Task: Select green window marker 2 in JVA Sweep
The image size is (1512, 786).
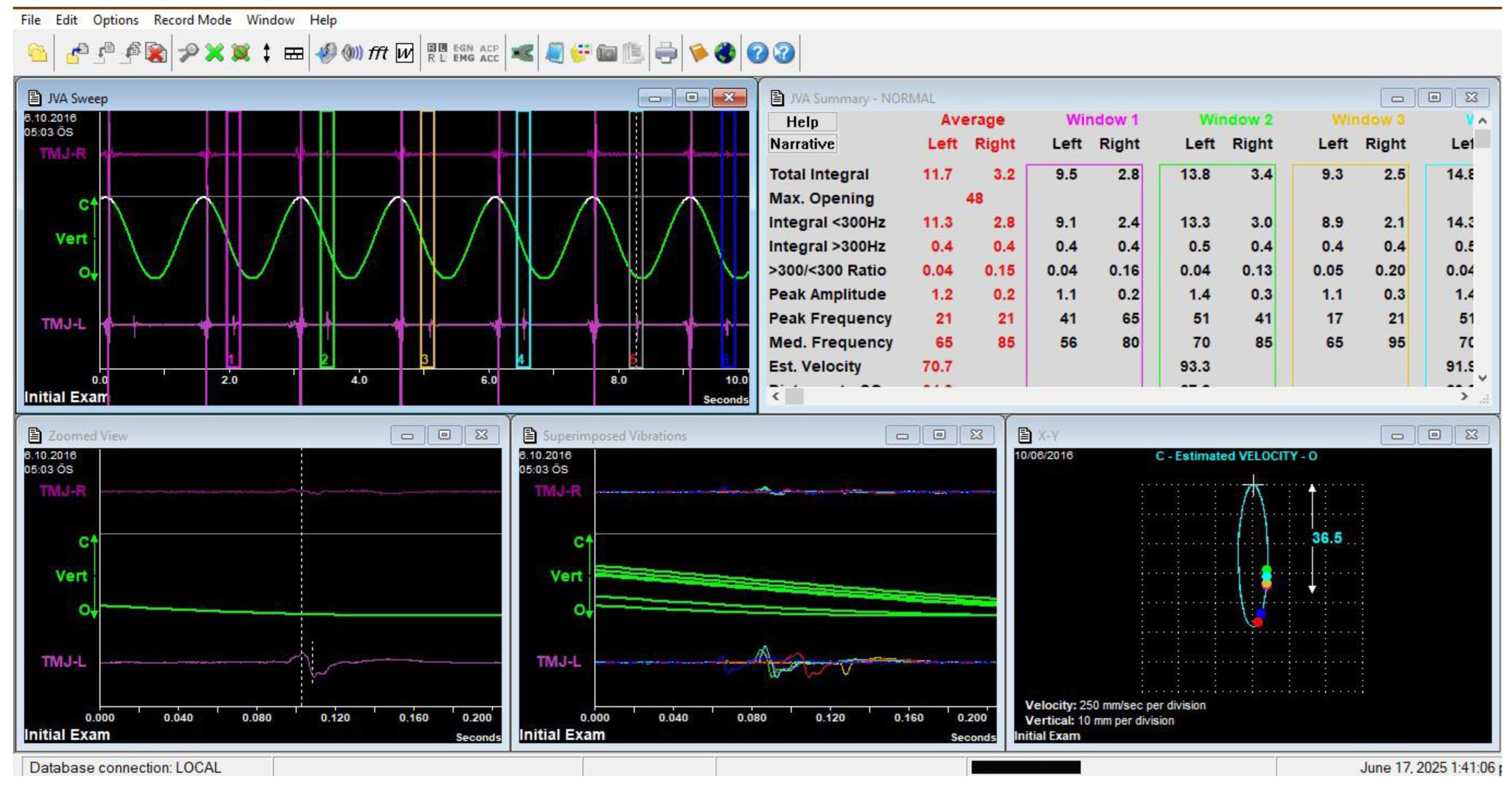Action: click(324, 360)
